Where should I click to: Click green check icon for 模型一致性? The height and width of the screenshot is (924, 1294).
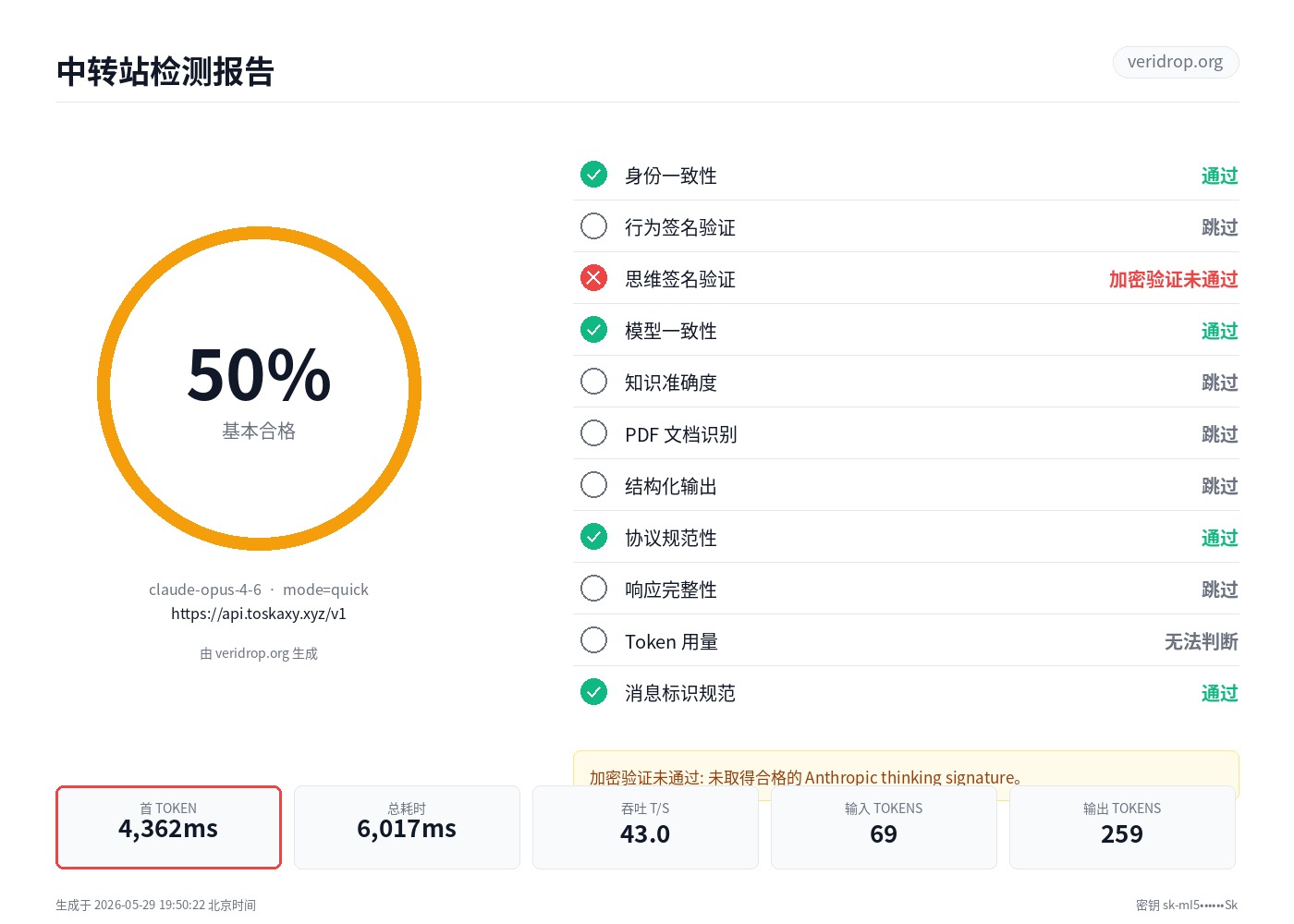click(593, 330)
